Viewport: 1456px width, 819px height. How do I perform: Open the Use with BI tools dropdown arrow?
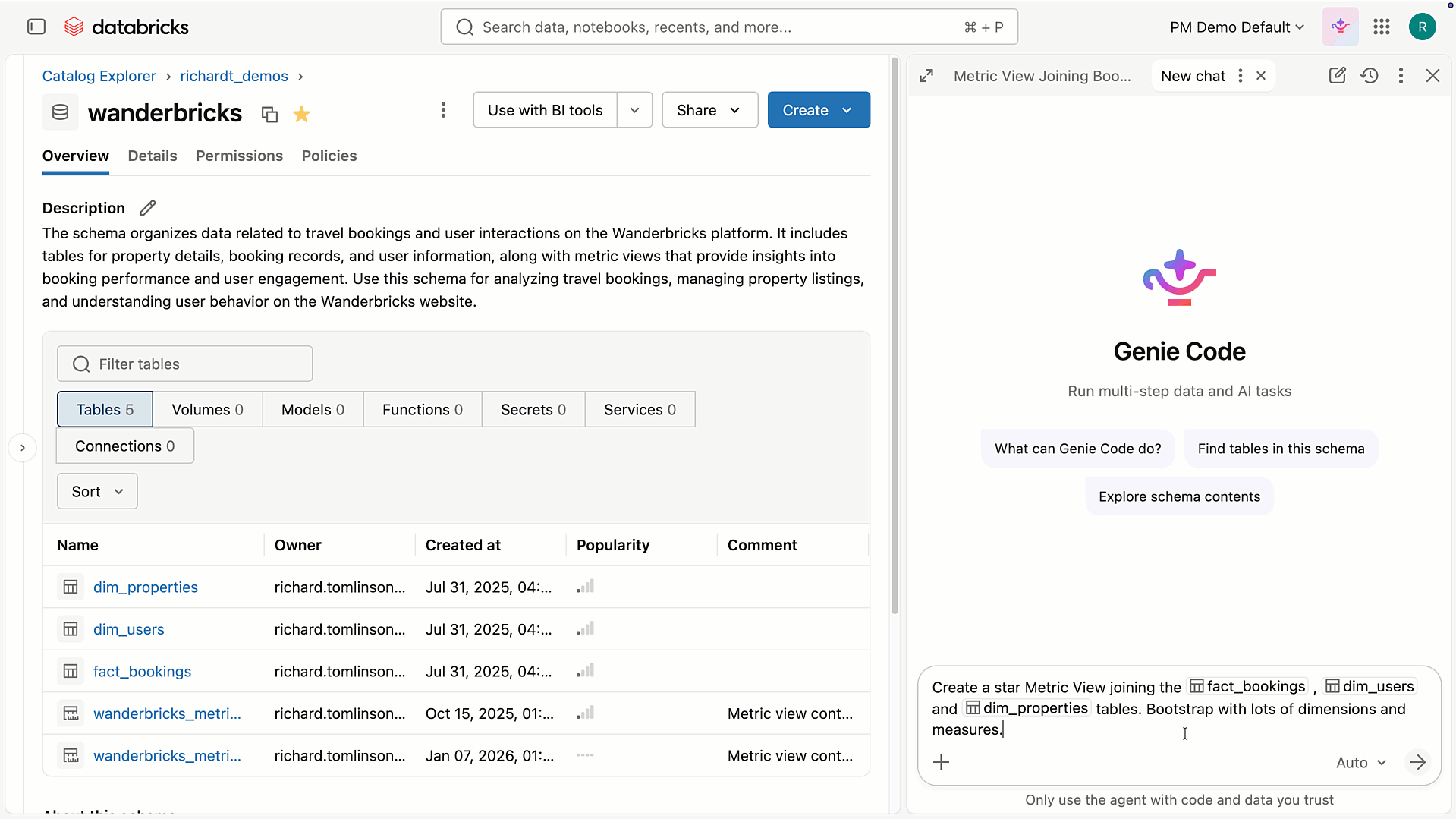(x=635, y=110)
